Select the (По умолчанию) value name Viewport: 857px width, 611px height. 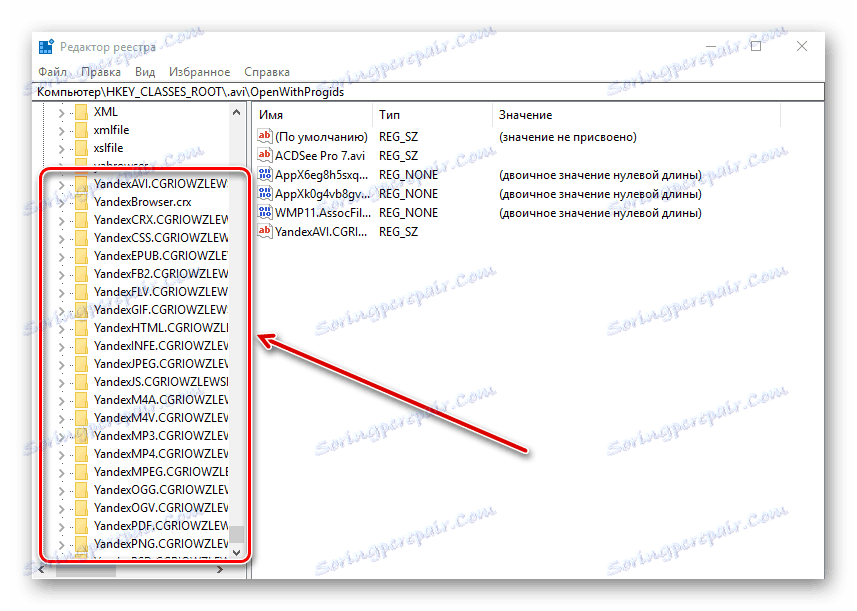point(321,137)
